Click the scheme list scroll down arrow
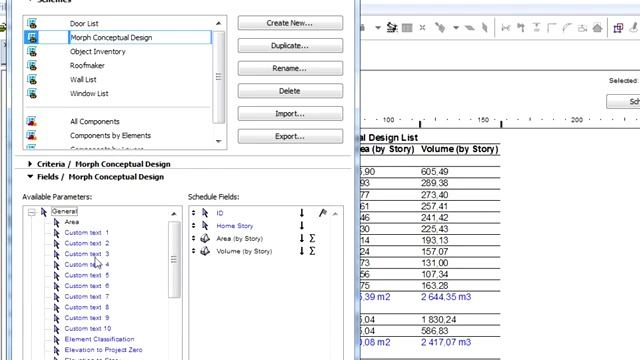The width and height of the screenshot is (640, 360). tap(218, 141)
